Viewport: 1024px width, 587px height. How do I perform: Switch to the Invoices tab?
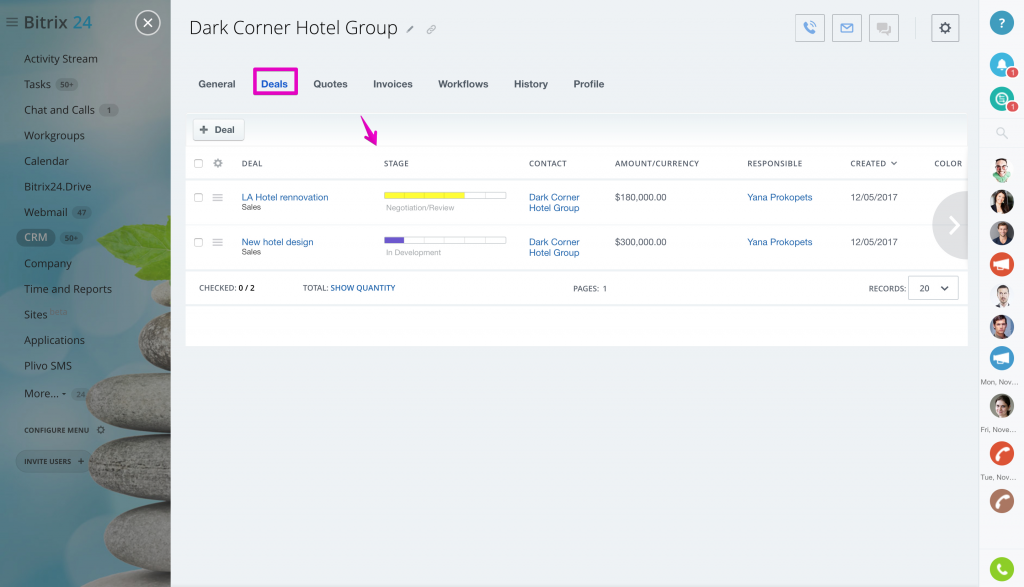tap(392, 84)
